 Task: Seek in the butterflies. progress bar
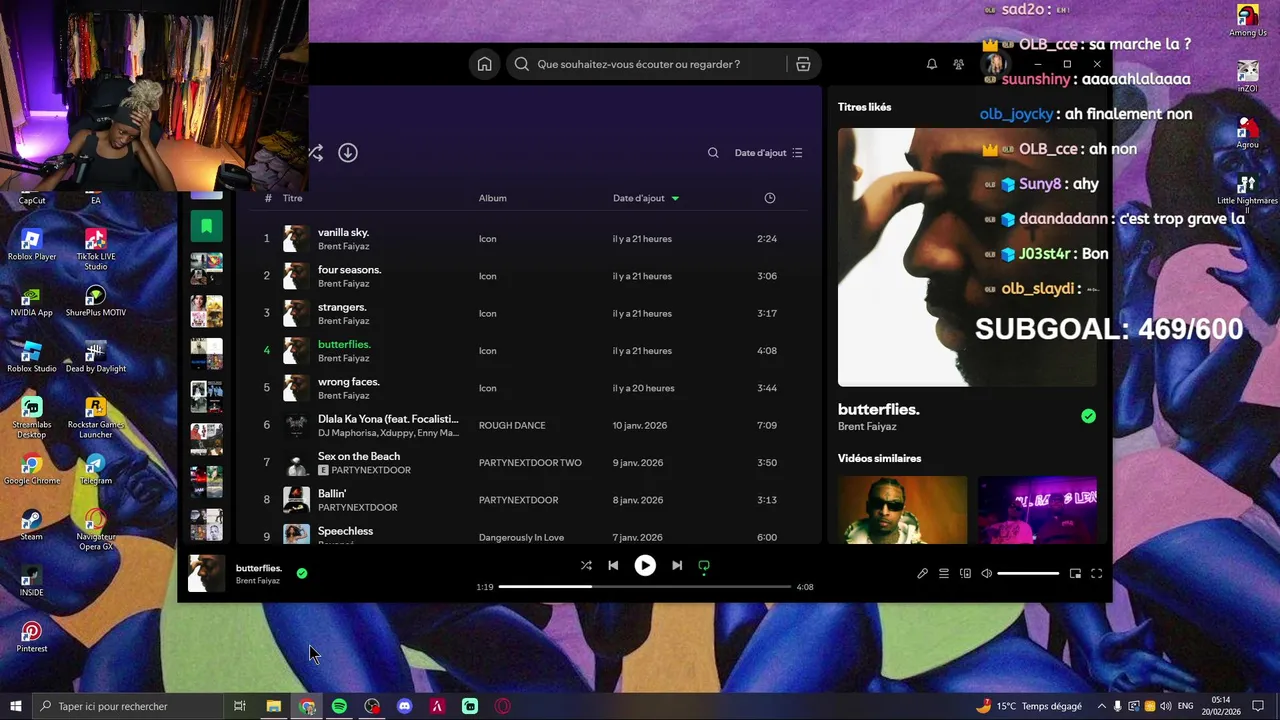click(x=645, y=587)
